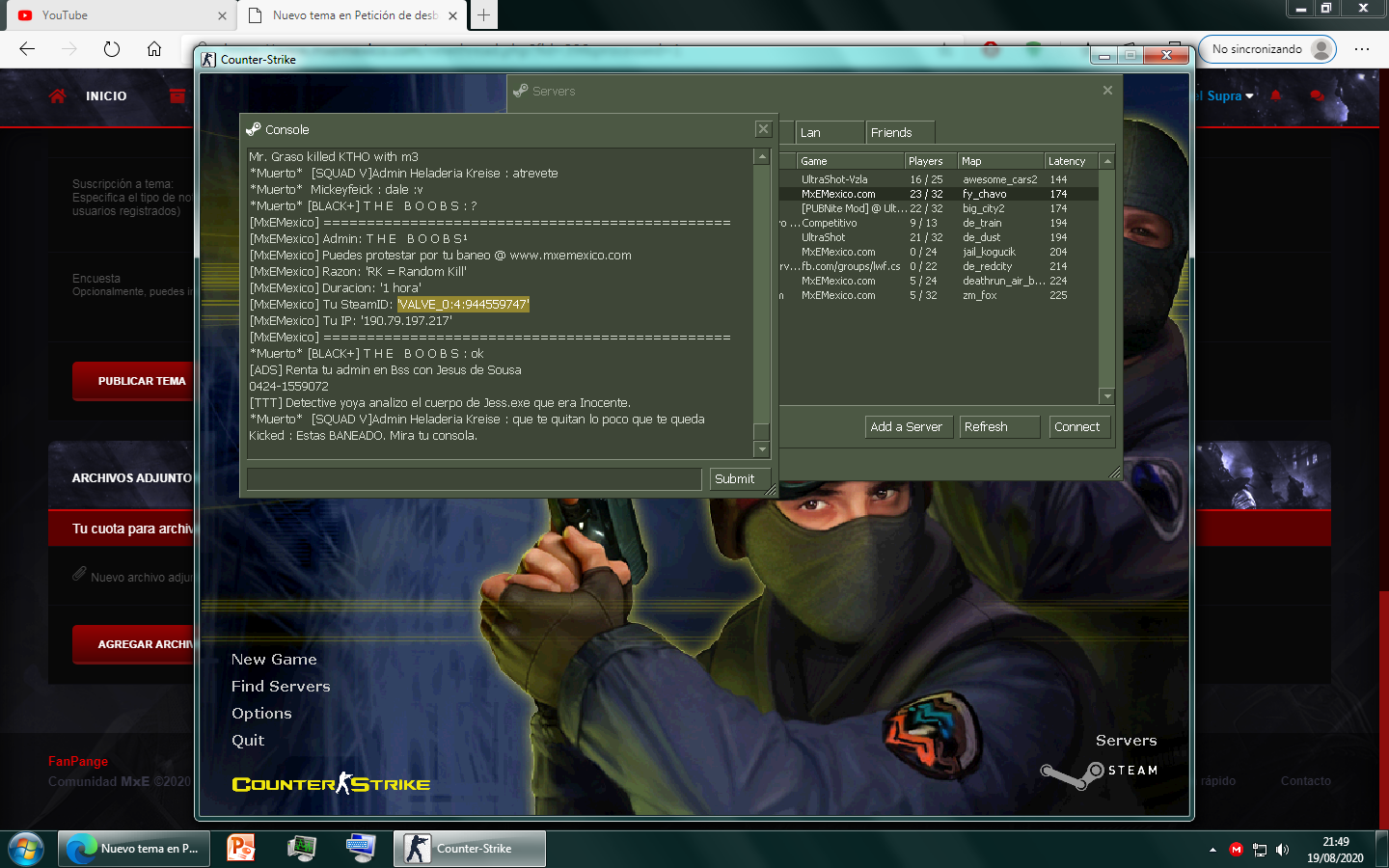Sort servers by the Game column header
This screenshot has height=868, width=1389.
pos(850,161)
